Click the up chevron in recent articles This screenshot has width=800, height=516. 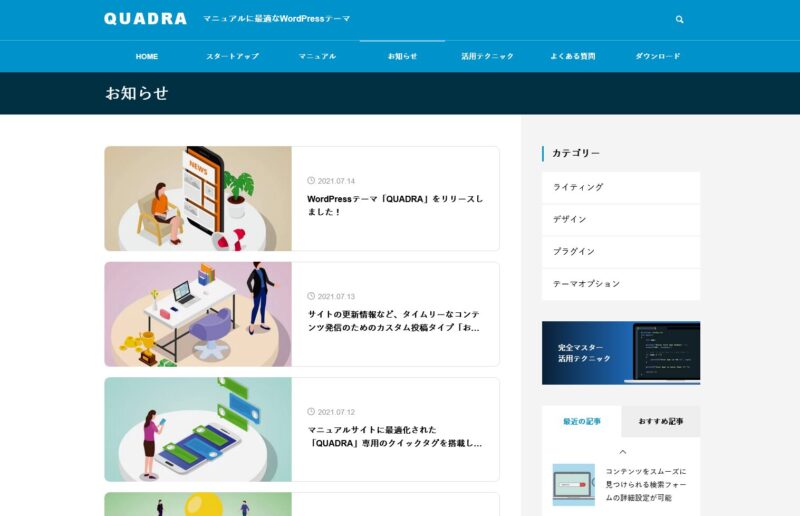[622, 452]
